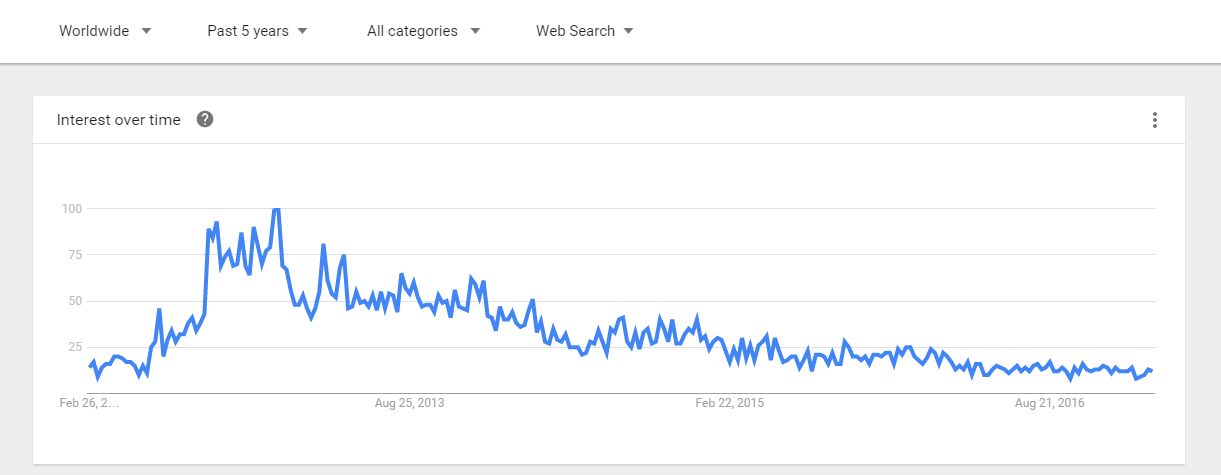Click the arrow beside All categories
Image resolution: width=1221 pixels, height=475 pixels.
tap(475, 31)
